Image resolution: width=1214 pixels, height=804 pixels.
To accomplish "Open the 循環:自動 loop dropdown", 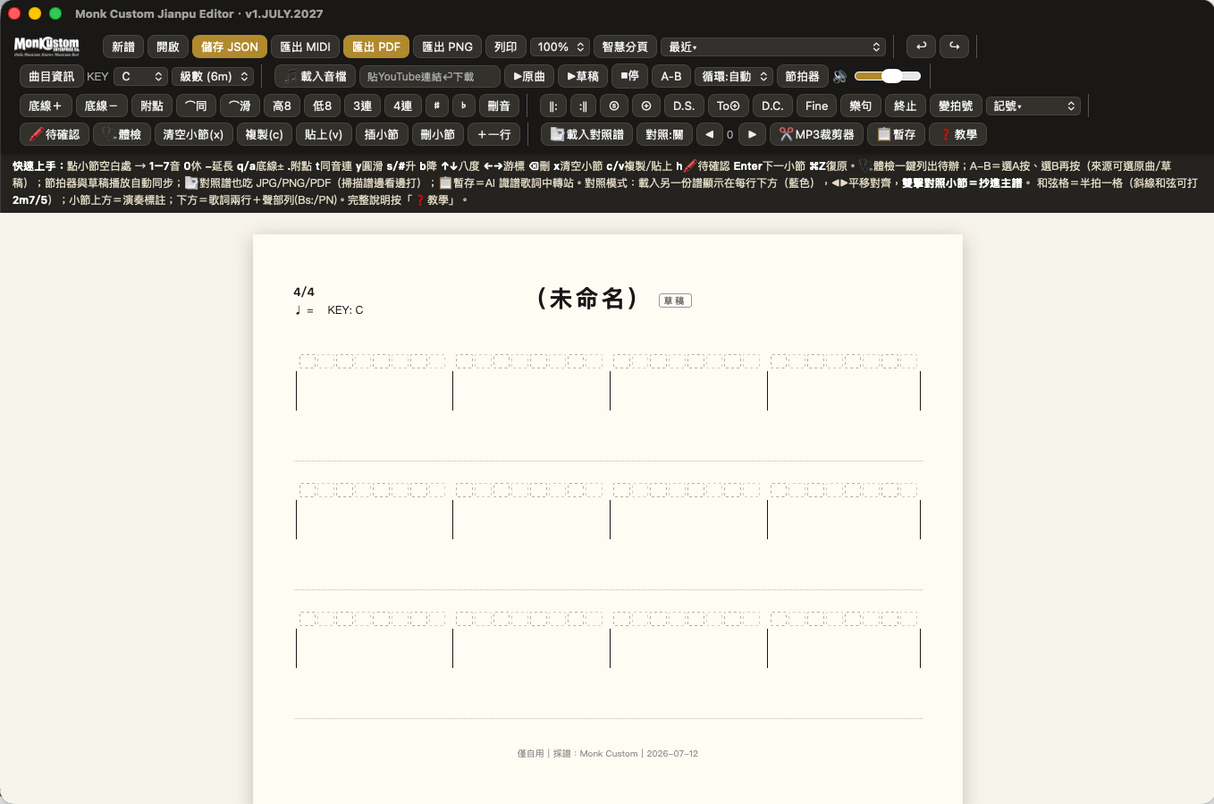I will point(733,76).
